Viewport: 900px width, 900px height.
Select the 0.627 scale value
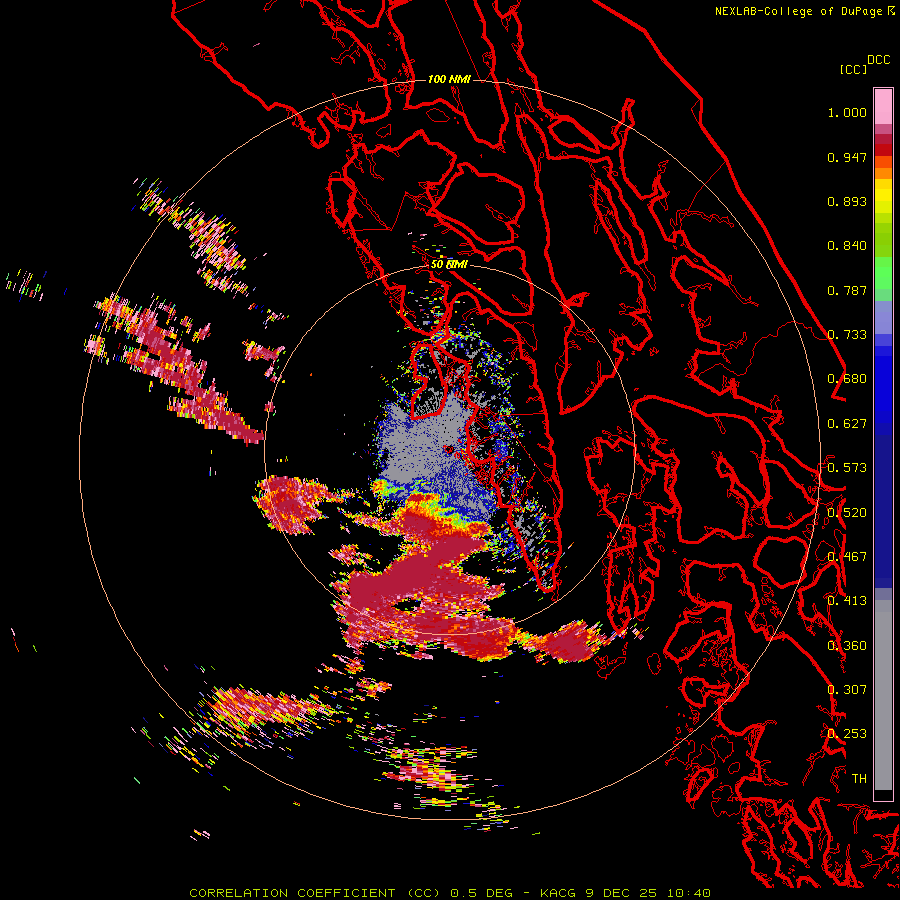pos(847,424)
